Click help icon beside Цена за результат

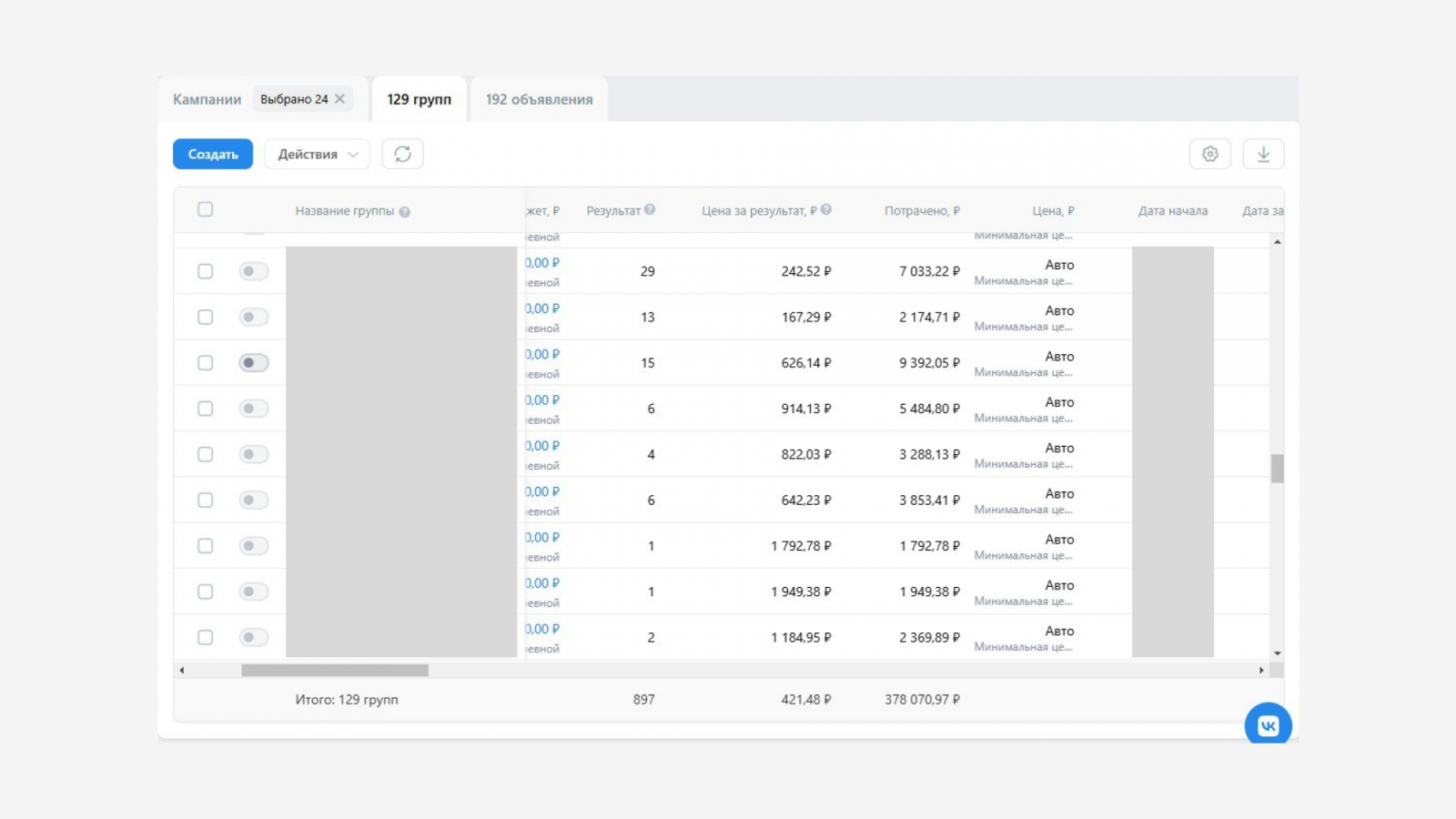(x=826, y=210)
